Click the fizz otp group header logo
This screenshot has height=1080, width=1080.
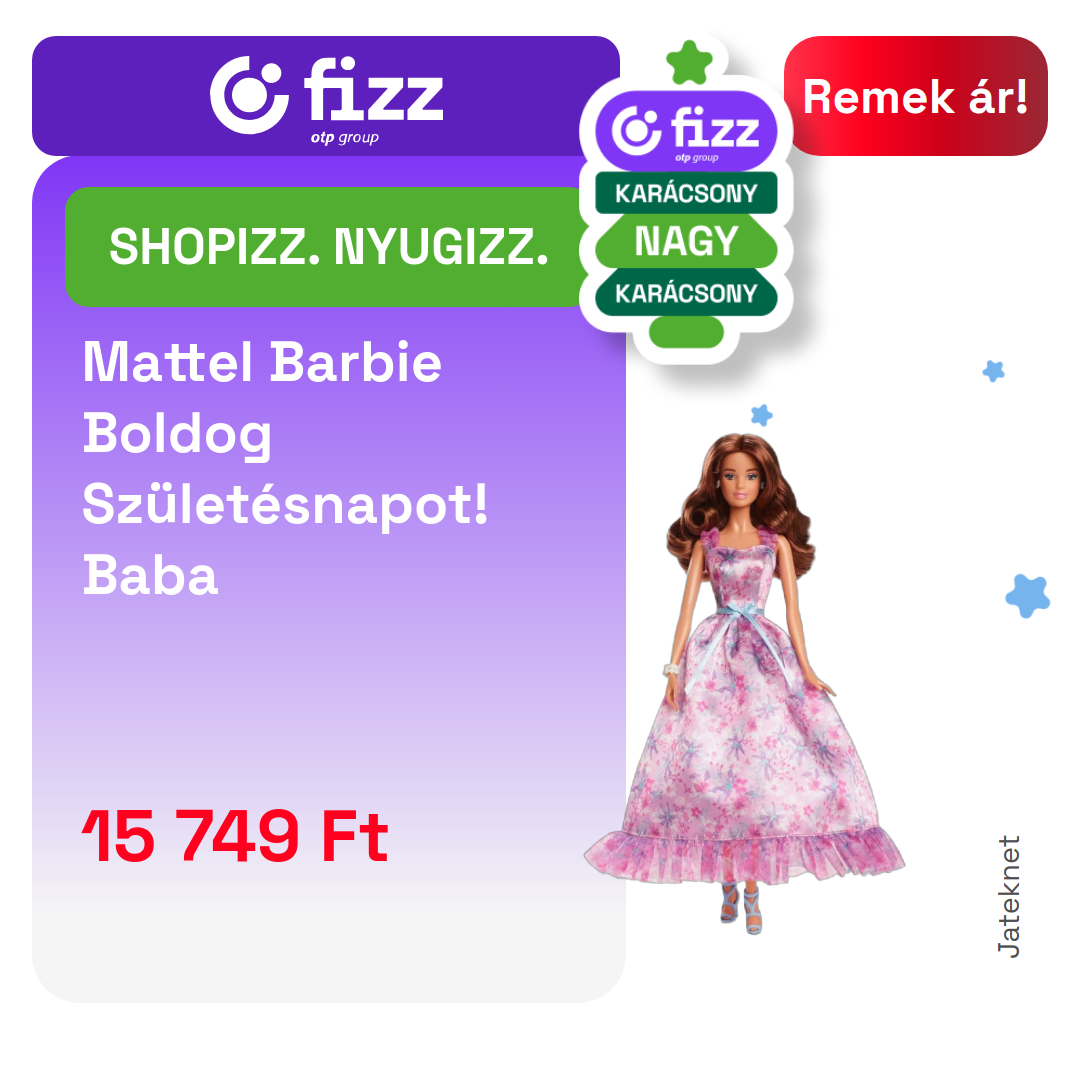point(326,98)
